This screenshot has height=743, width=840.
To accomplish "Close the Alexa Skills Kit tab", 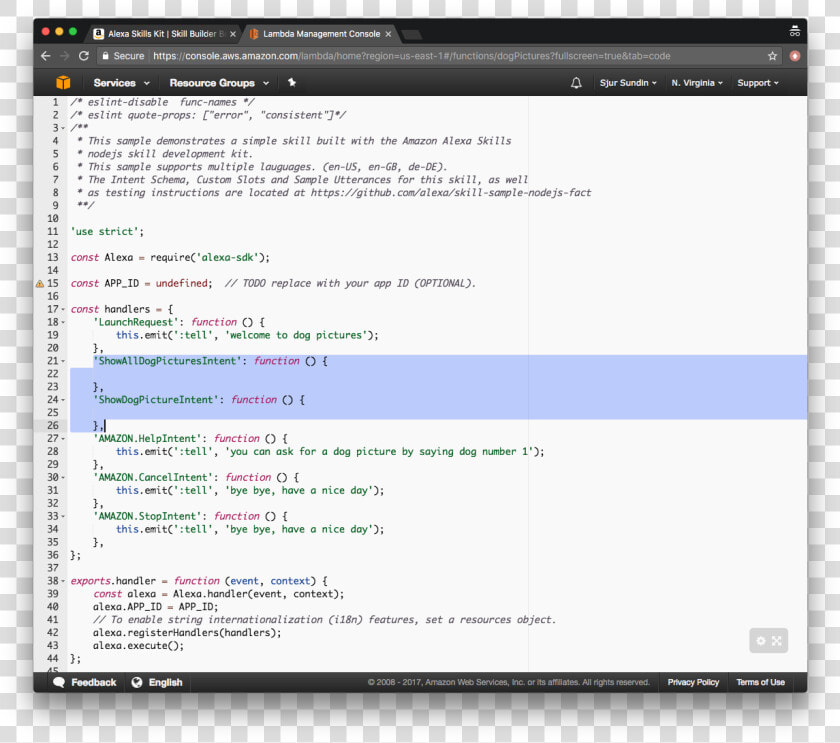I will pyautogui.click(x=232, y=34).
